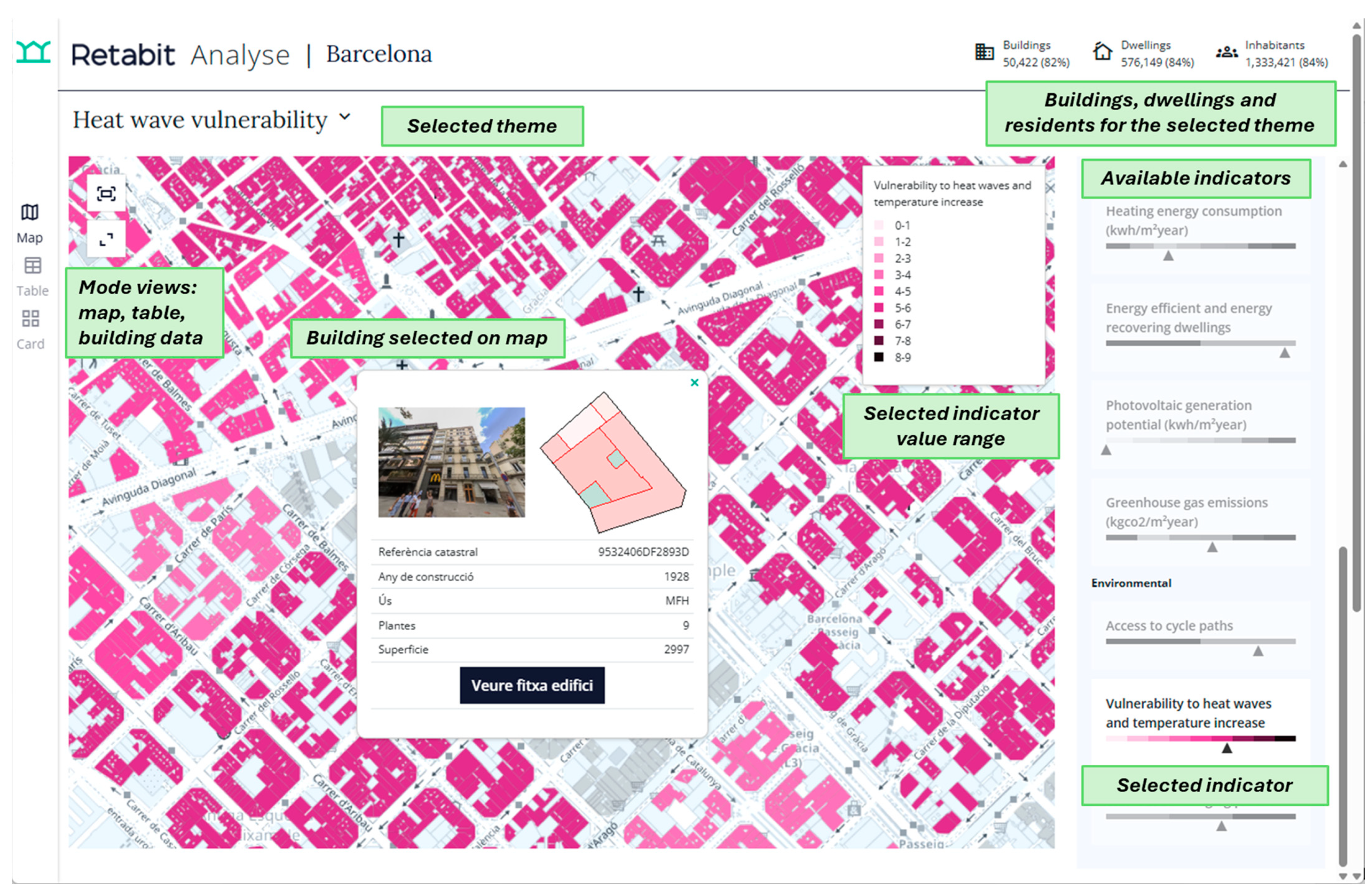This screenshot has height=893, width=1372.
Task: Click the indicators panel scrollbar
Action: (1343, 706)
